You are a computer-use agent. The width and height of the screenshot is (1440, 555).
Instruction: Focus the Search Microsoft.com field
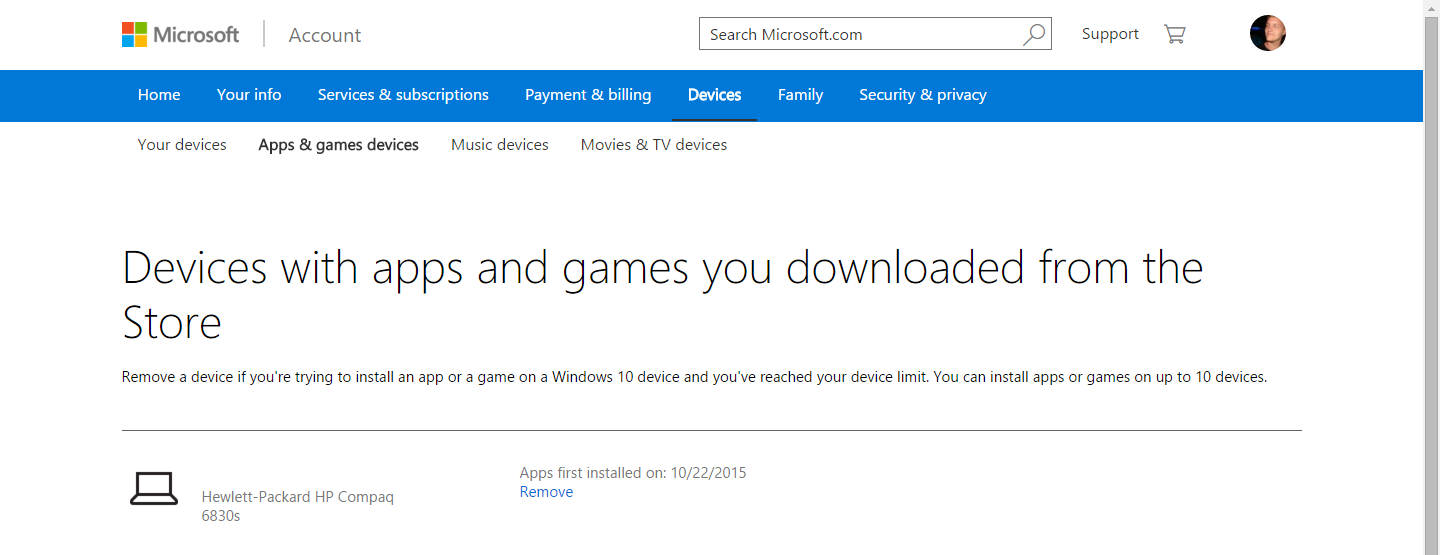(875, 34)
